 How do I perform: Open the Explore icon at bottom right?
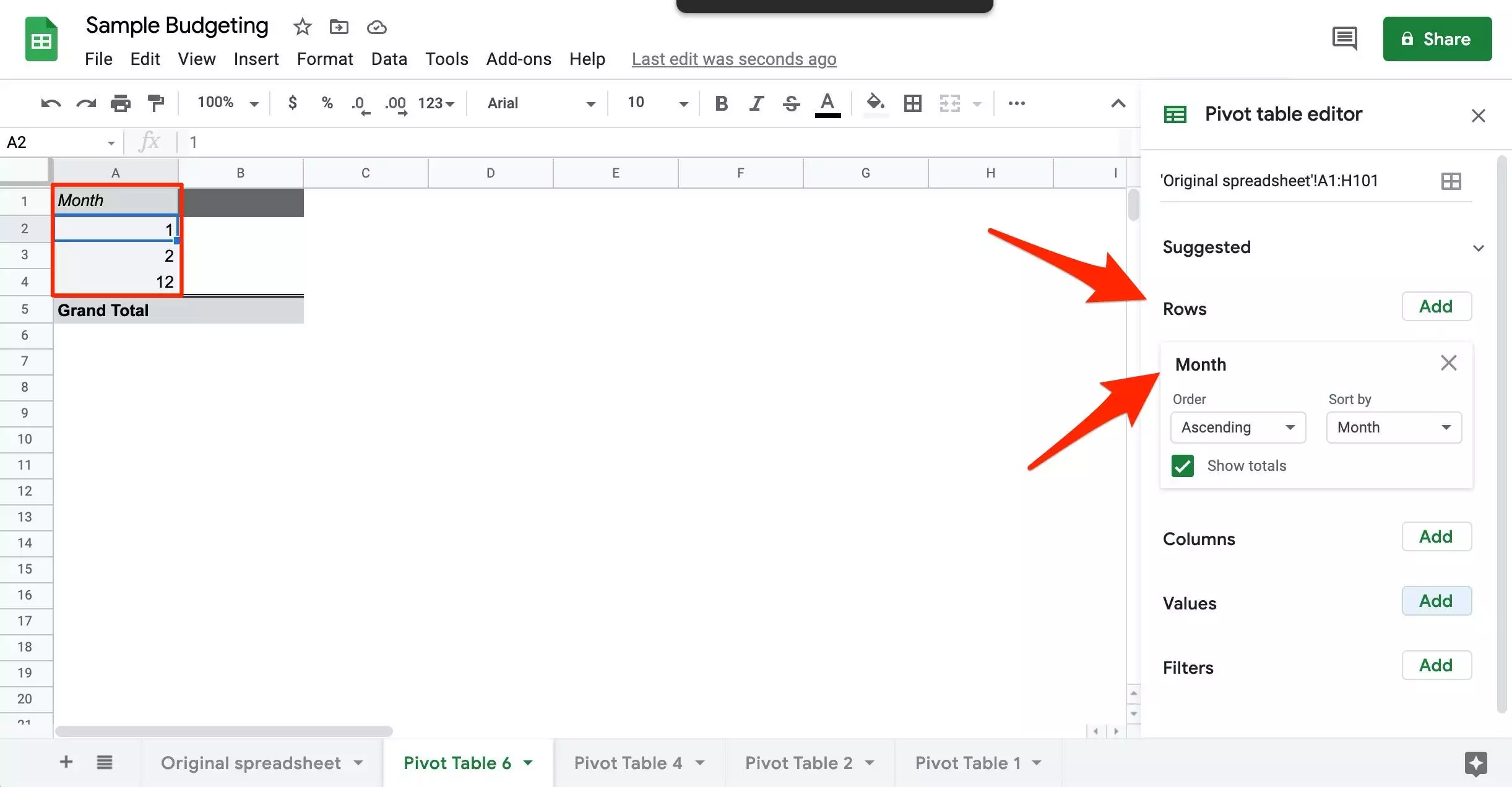[1475, 763]
